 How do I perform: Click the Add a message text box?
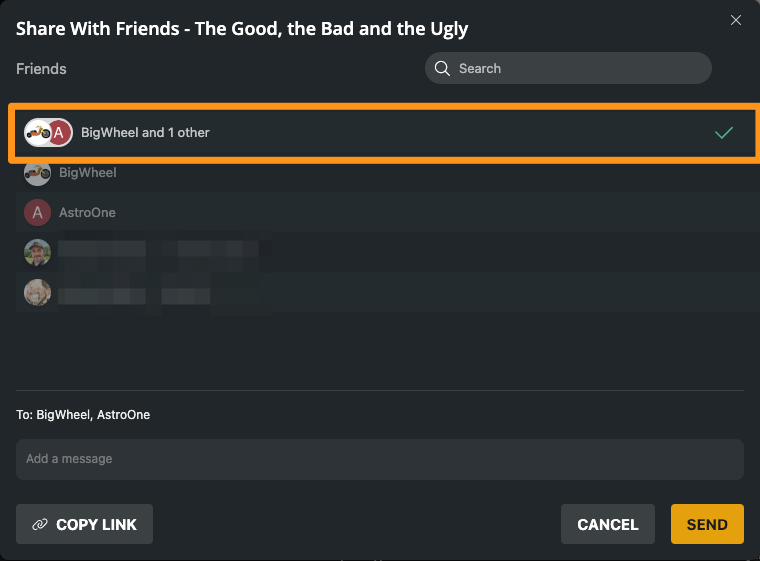point(380,459)
